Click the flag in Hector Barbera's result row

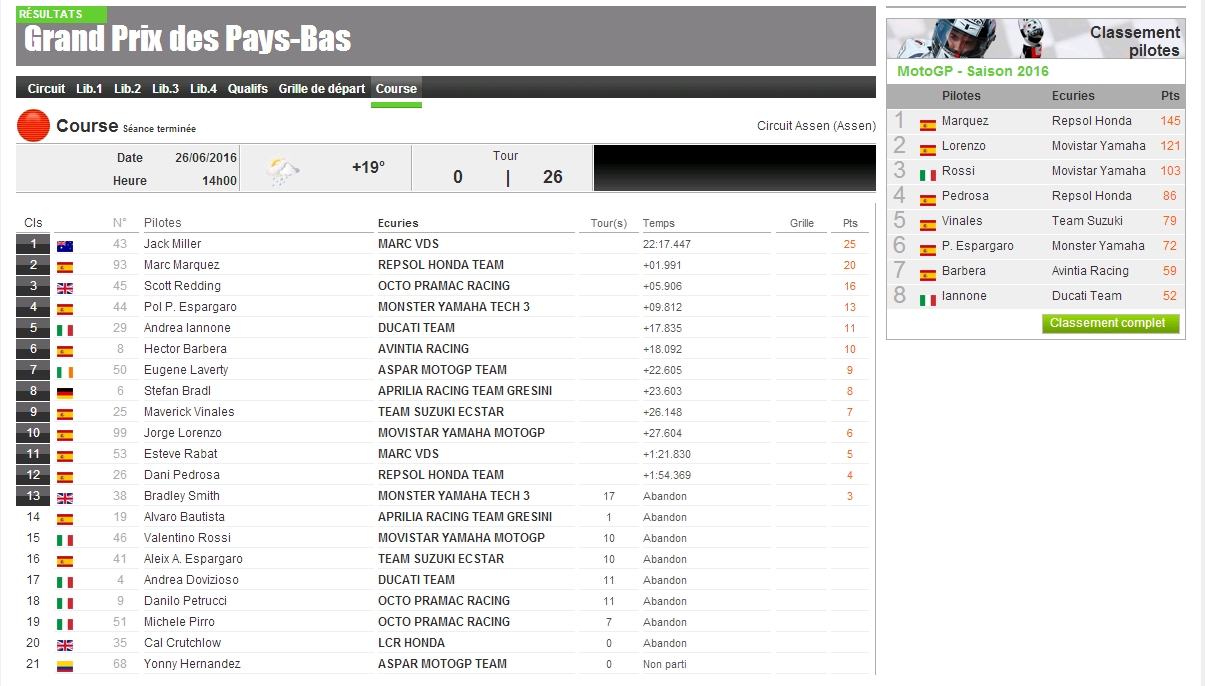coord(65,351)
